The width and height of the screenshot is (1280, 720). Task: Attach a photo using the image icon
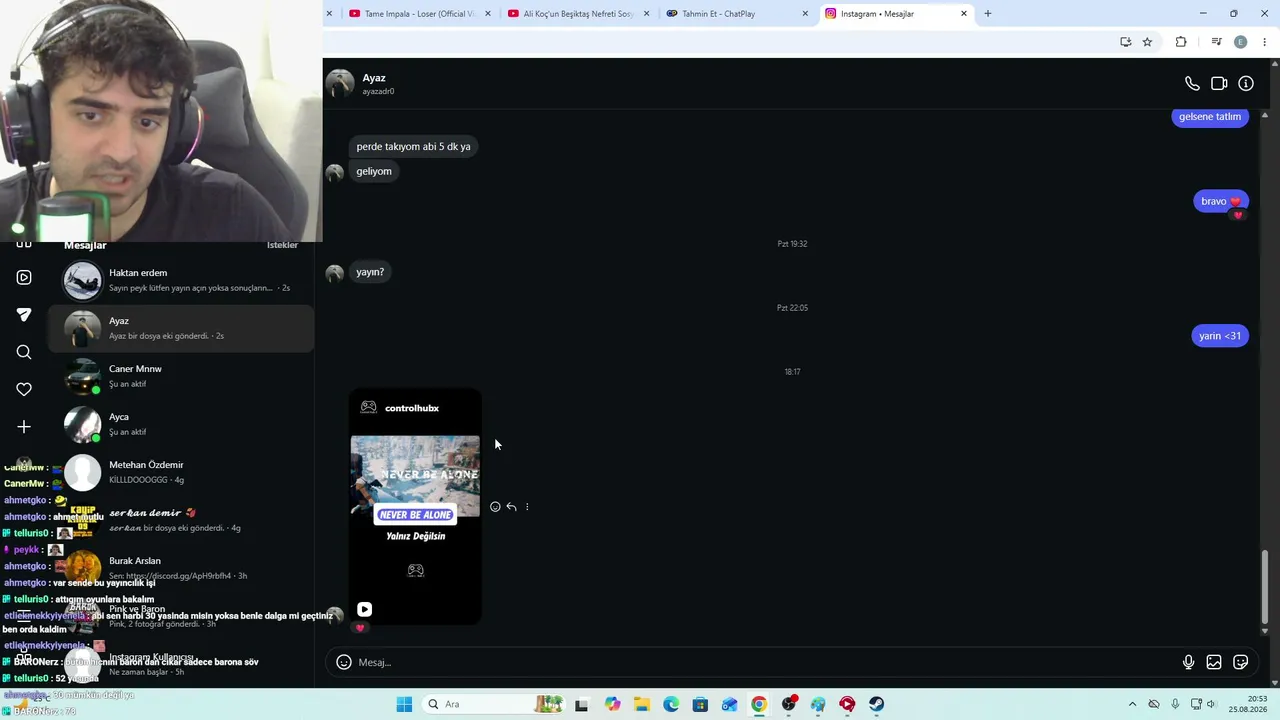[x=1214, y=662]
